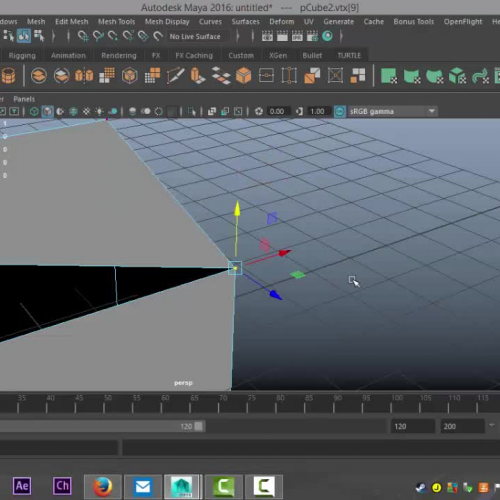
Task: Make the selected object live (magnet icon)
Action: click(158, 36)
